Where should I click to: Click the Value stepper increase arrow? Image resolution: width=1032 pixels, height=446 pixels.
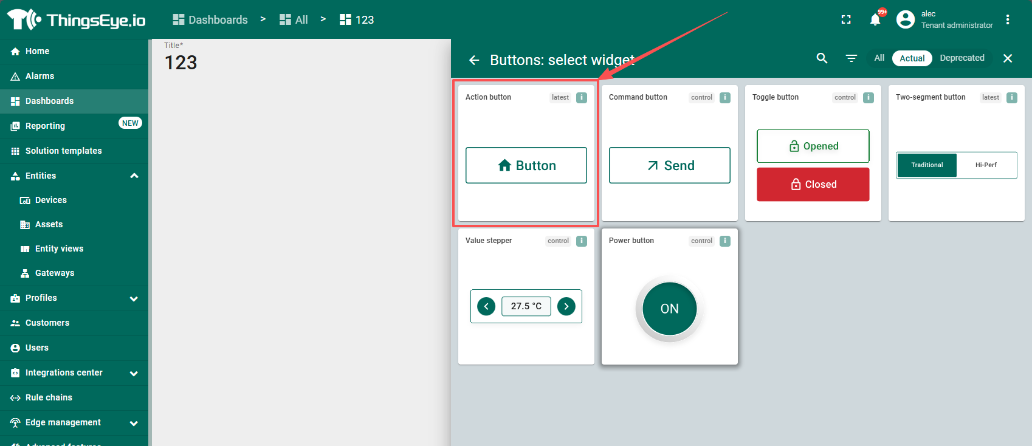(x=566, y=306)
